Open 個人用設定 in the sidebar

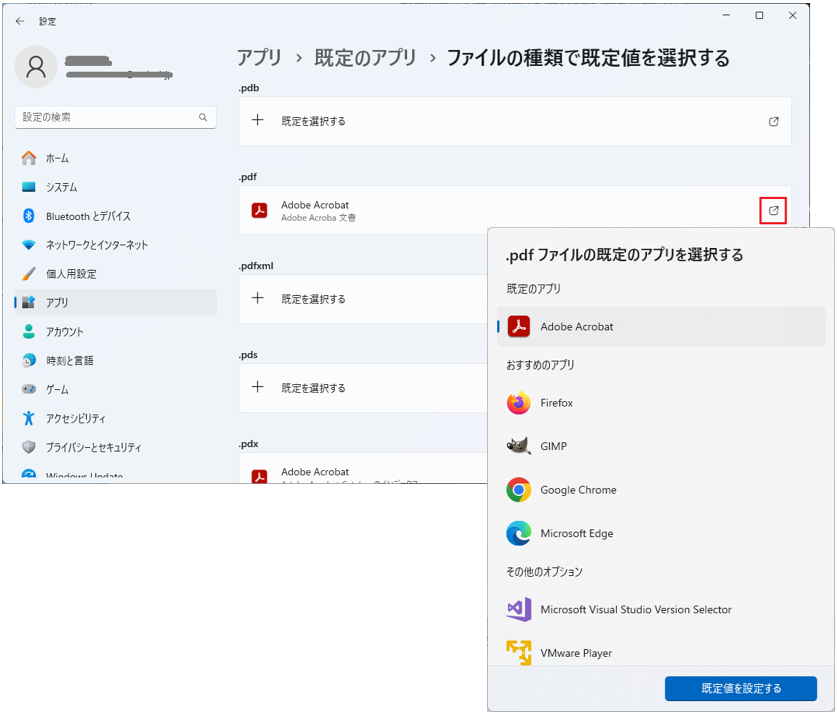point(115,274)
